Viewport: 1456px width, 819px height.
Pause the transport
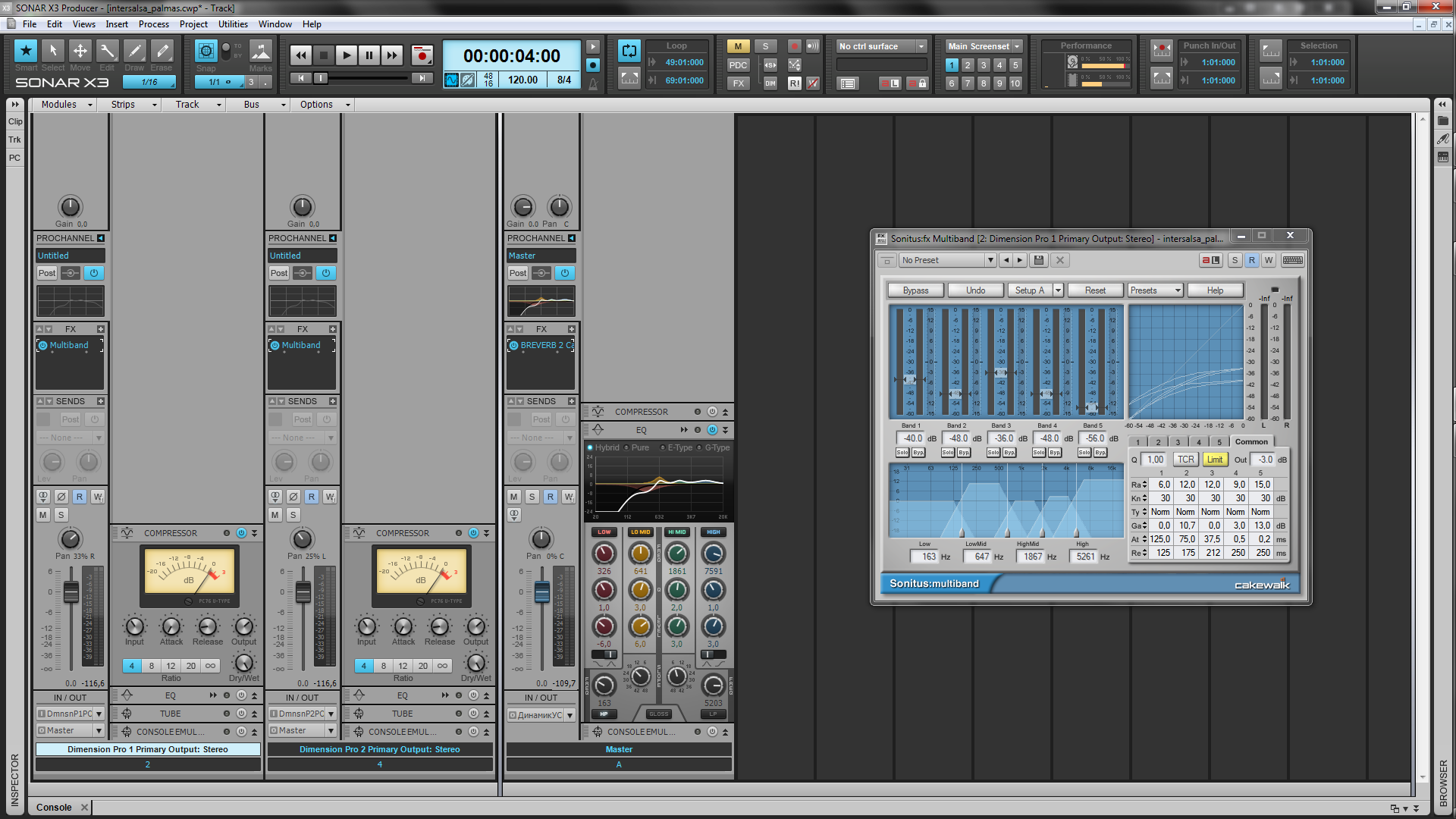point(369,55)
